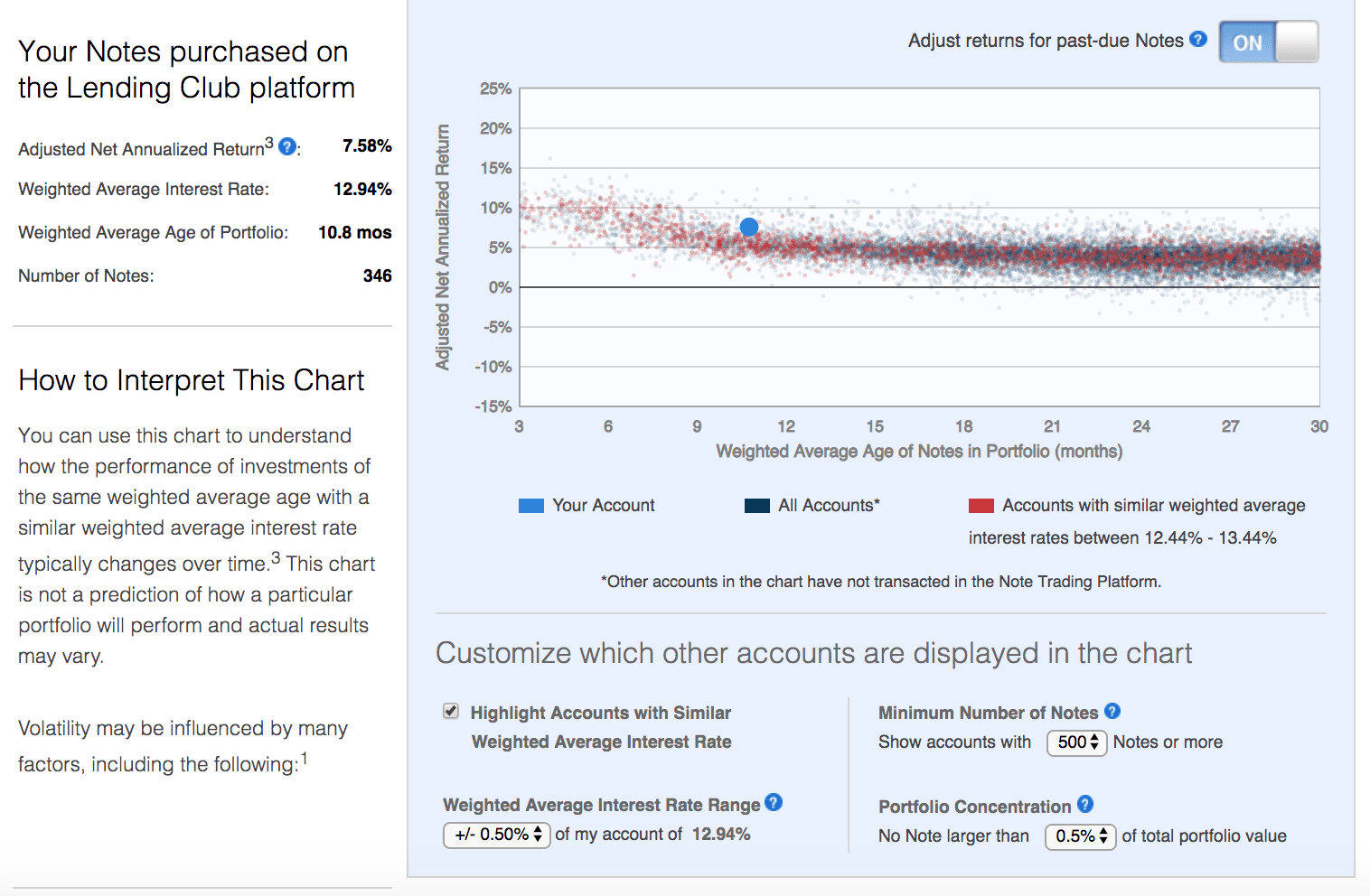Open help for adjust returns for past-due Notes
Image resolution: width=1370 pixels, height=896 pixels.
coord(1198,39)
